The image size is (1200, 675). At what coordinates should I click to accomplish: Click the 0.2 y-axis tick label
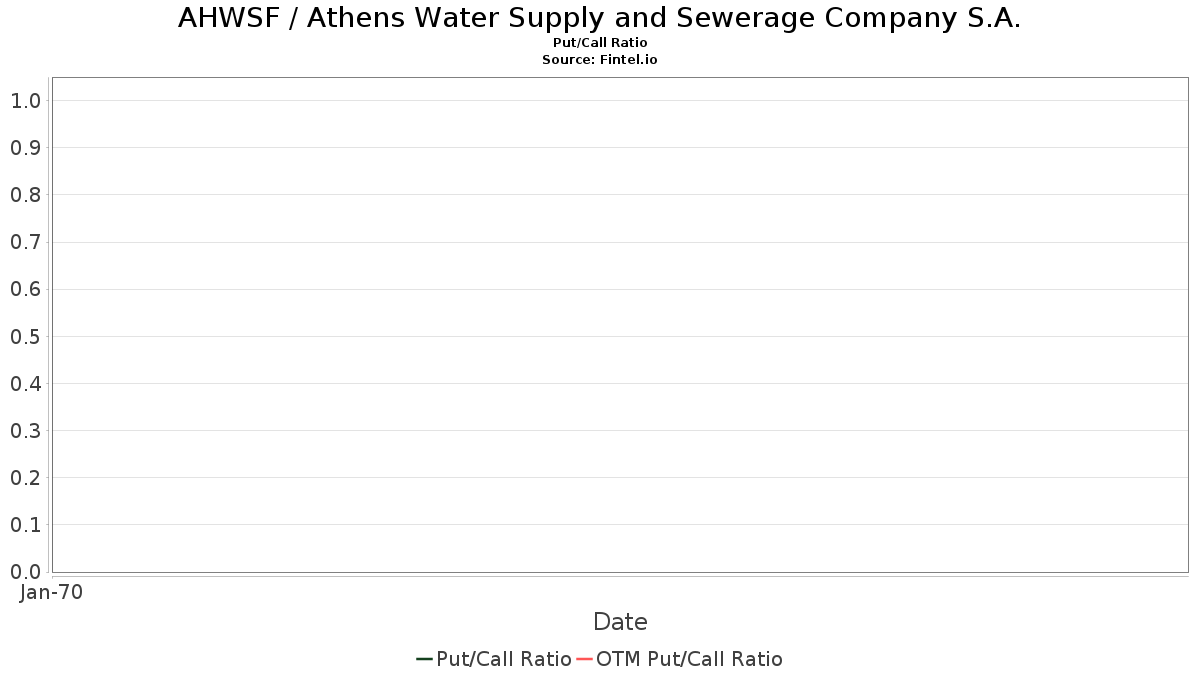click(x=26, y=478)
